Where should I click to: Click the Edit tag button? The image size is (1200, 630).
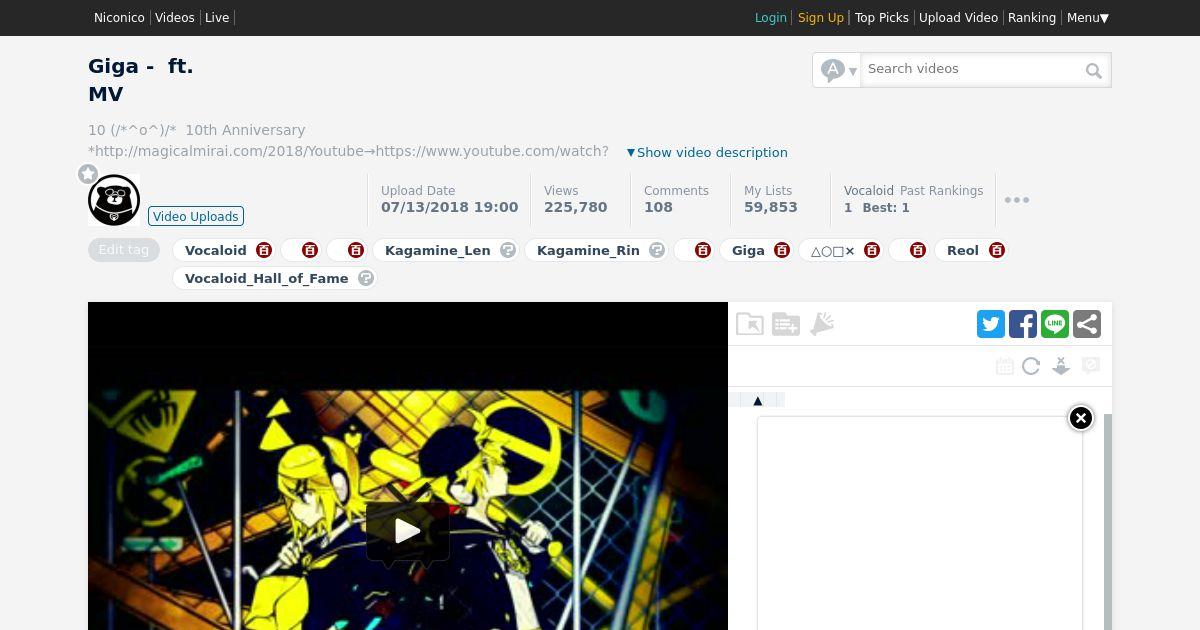(124, 250)
